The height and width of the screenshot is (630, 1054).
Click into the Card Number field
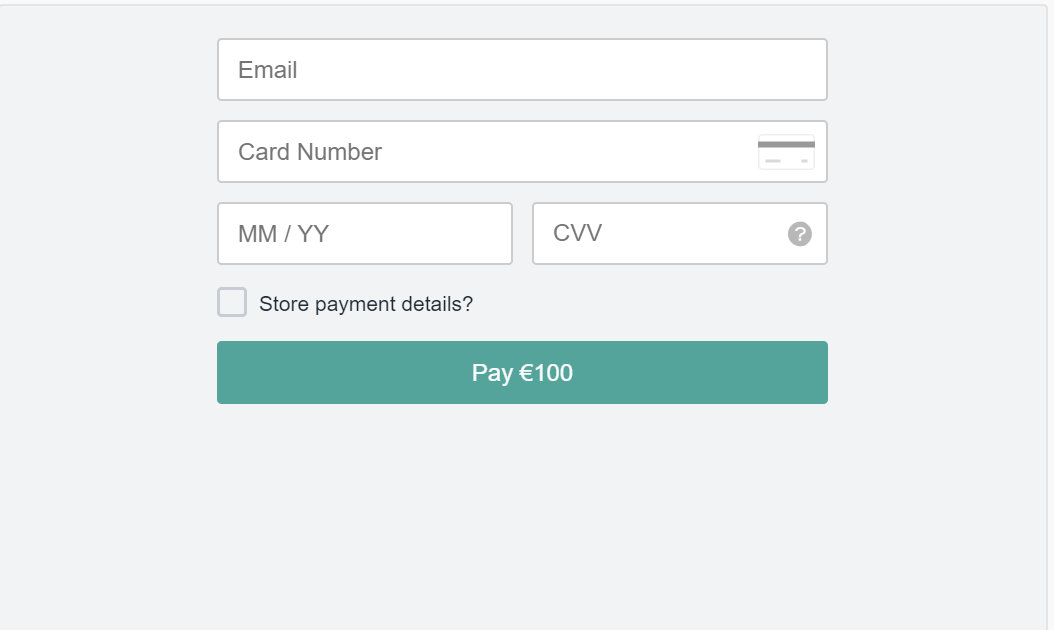480,152
